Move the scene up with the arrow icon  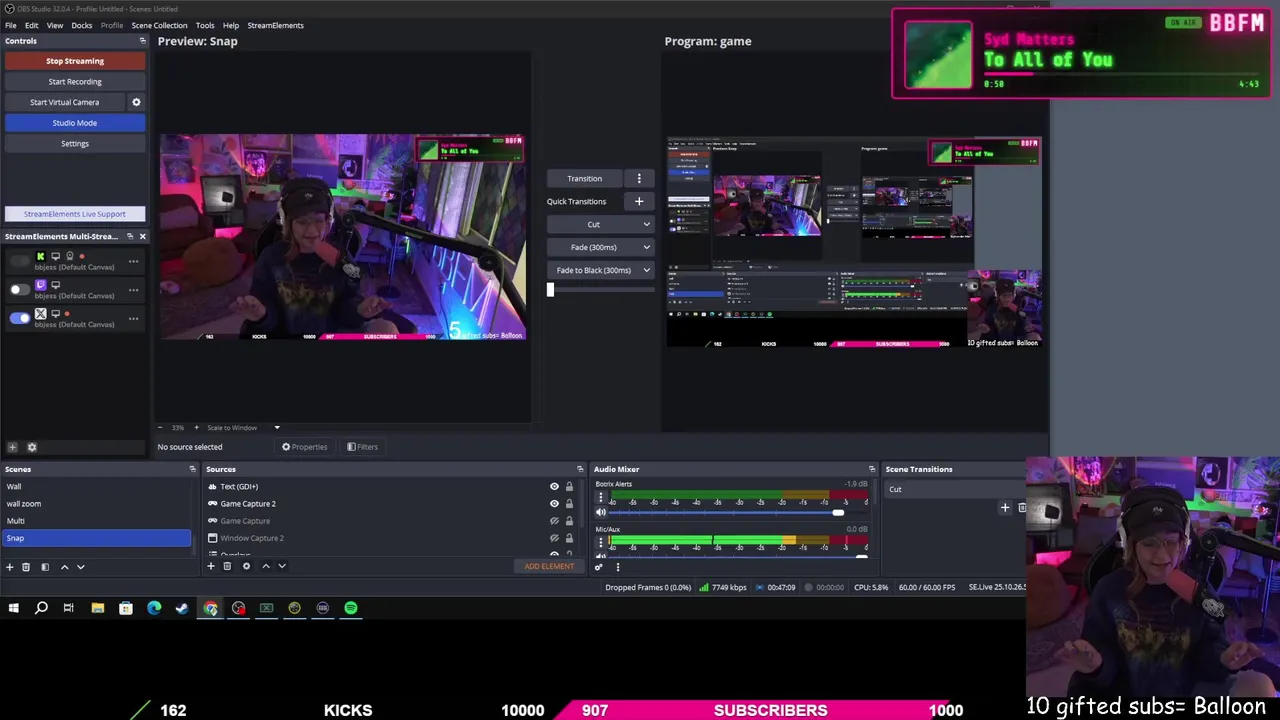[65, 567]
